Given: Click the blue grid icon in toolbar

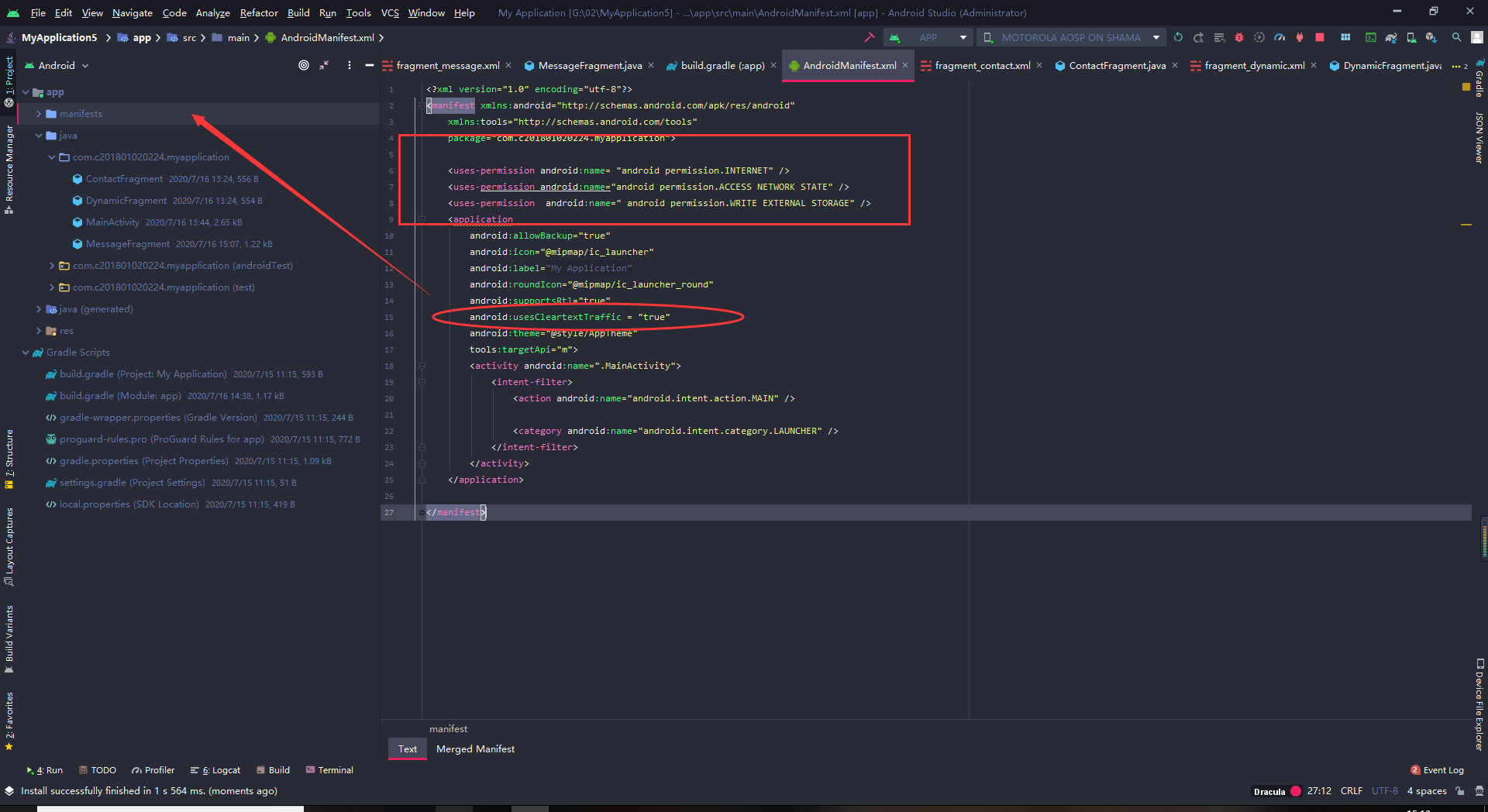Looking at the screenshot, I should pyautogui.click(x=1345, y=37).
